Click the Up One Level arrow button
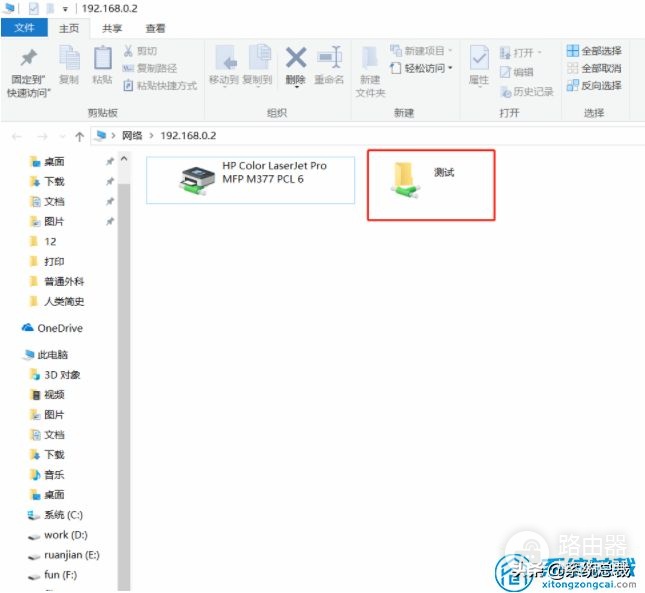This screenshot has height=593, width=645. click(x=79, y=136)
